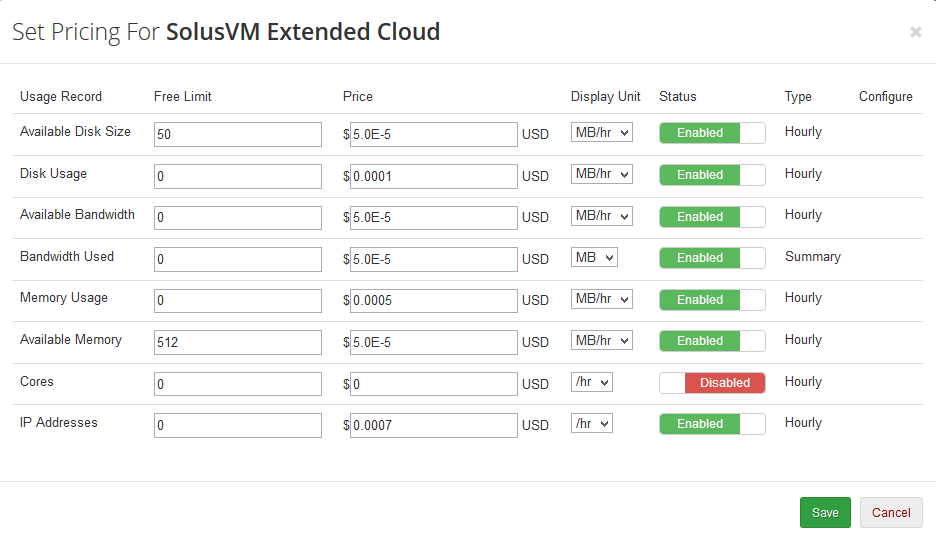The height and width of the screenshot is (541, 936).
Task: Click the Memory Usage row label
Action: (x=64, y=297)
